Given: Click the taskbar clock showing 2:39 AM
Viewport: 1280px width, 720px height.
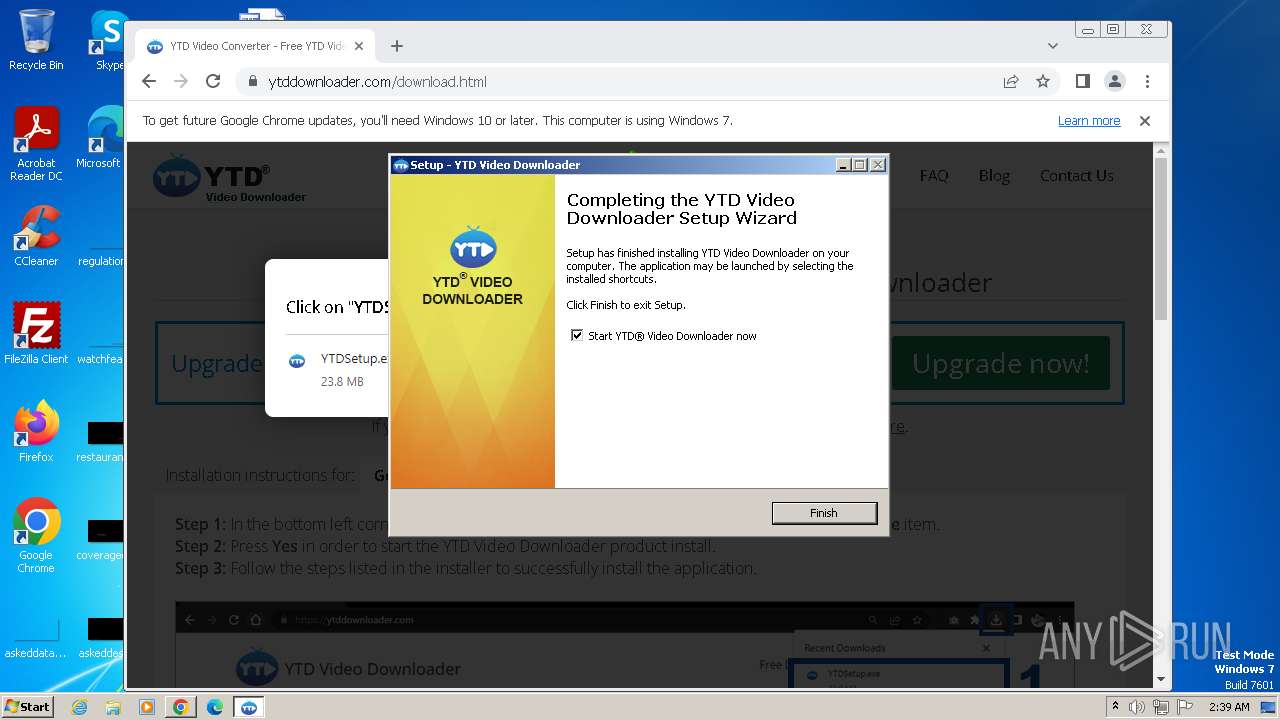Looking at the screenshot, I should point(1229,707).
